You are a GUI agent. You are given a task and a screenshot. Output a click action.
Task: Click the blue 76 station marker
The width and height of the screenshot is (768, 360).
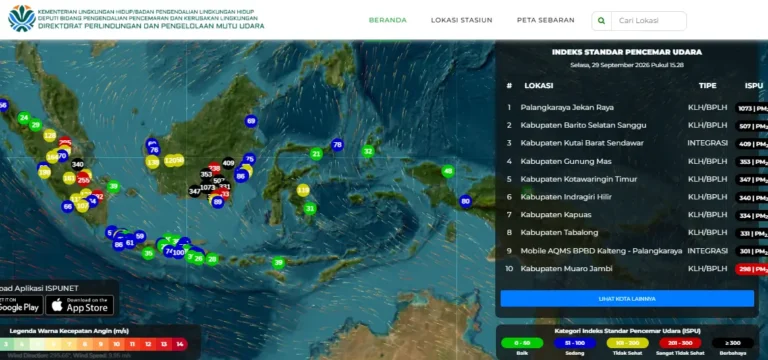(x=154, y=150)
